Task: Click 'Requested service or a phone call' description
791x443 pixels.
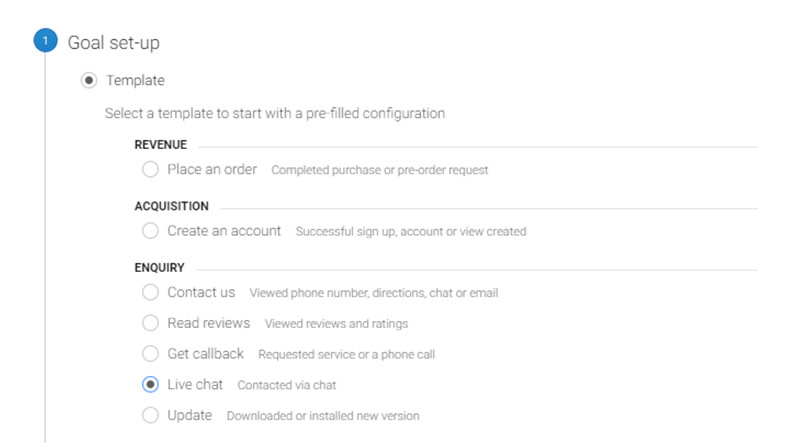Action: pyautogui.click(x=346, y=354)
